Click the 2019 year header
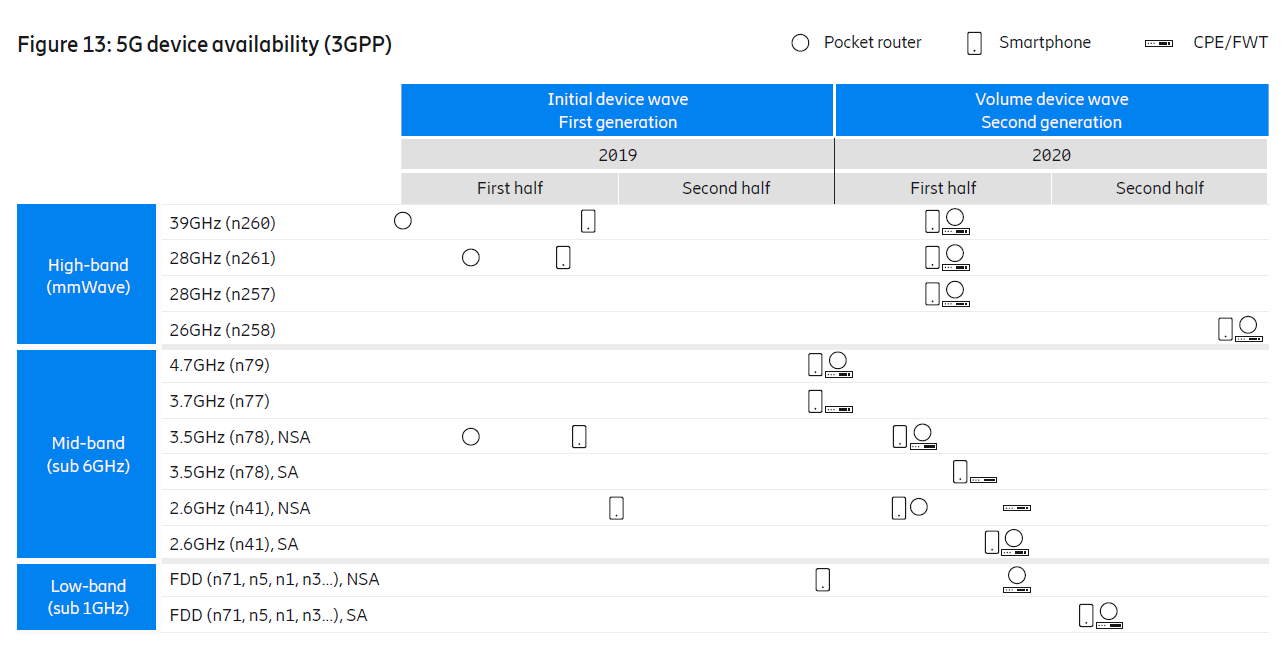This screenshot has height=647, width=1285. 617,155
